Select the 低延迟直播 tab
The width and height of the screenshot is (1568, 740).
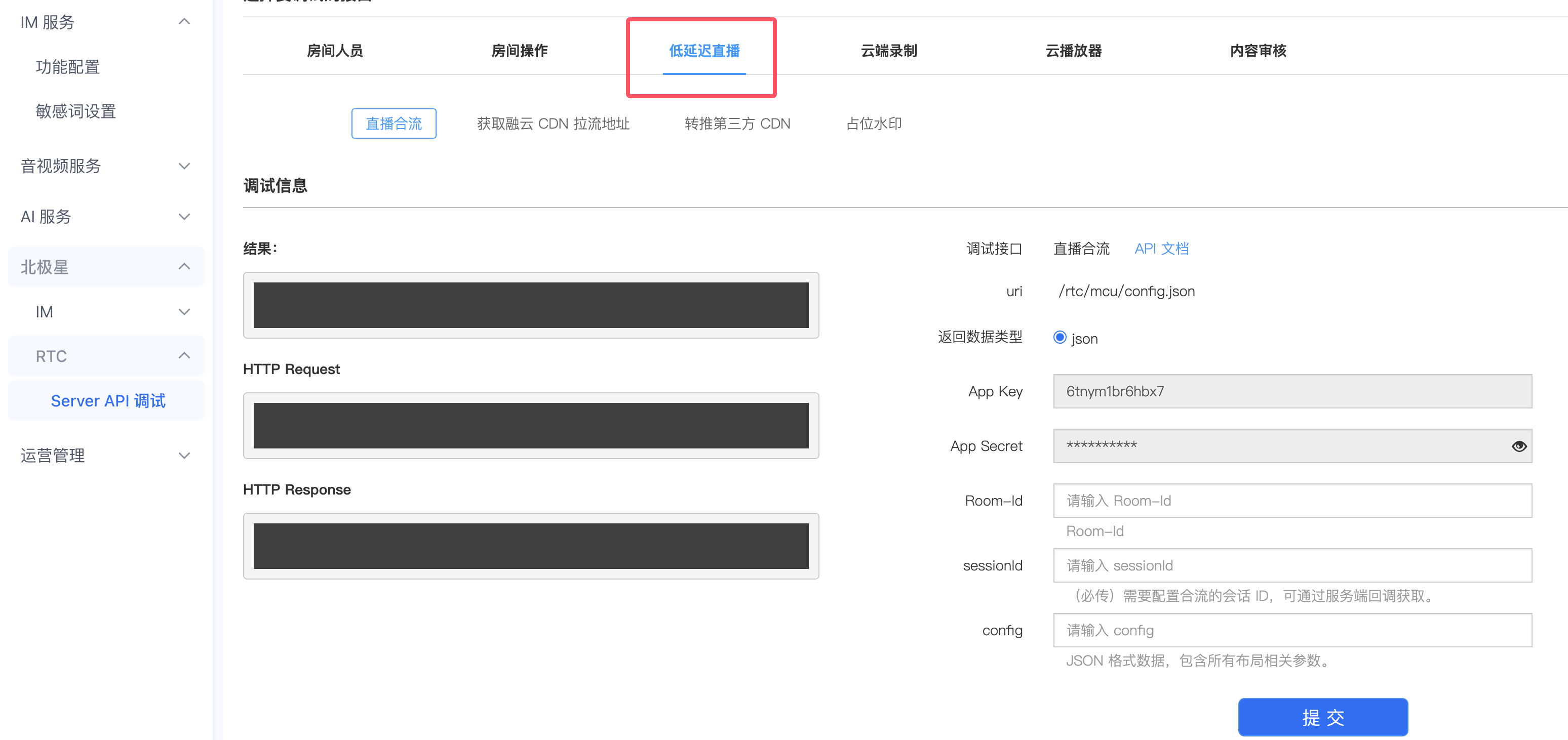click(704, 51)
